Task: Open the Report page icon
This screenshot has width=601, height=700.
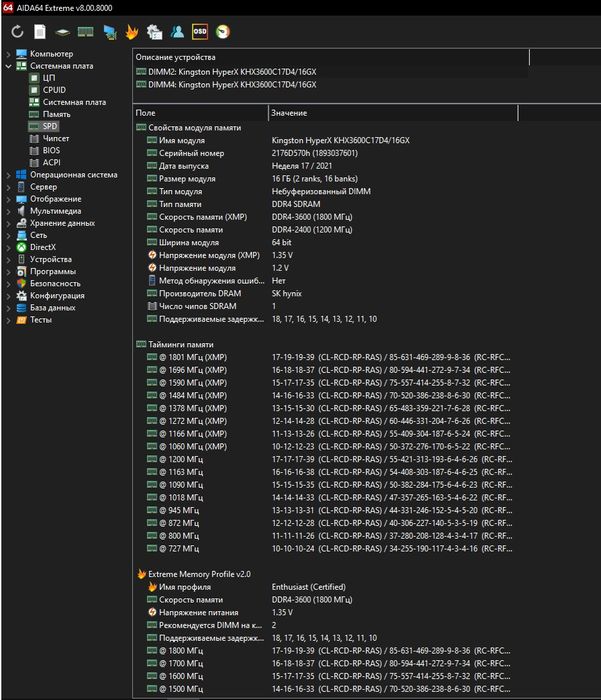Action: coord(40,32)
